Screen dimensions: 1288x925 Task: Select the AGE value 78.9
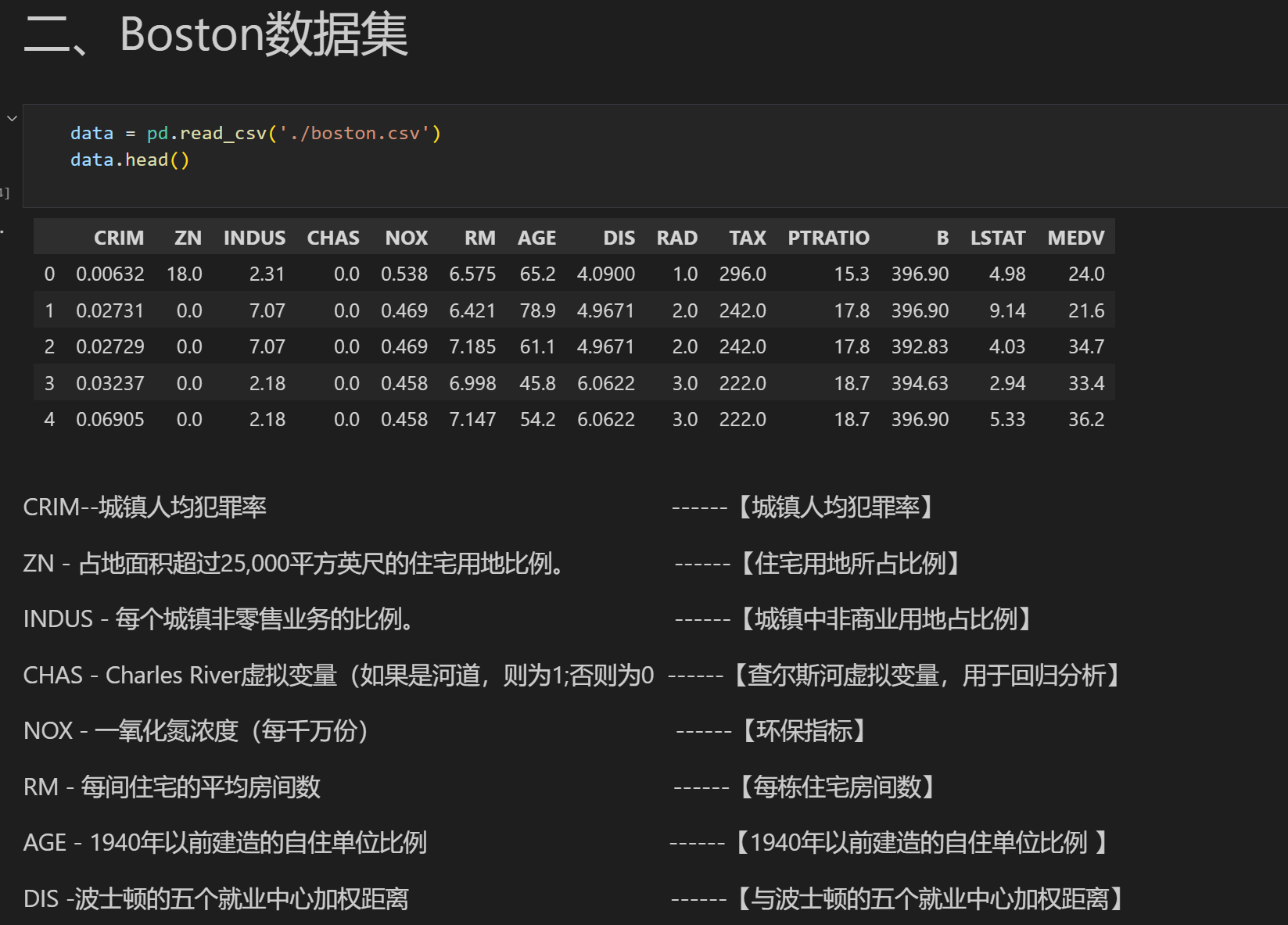click(538, 311)
